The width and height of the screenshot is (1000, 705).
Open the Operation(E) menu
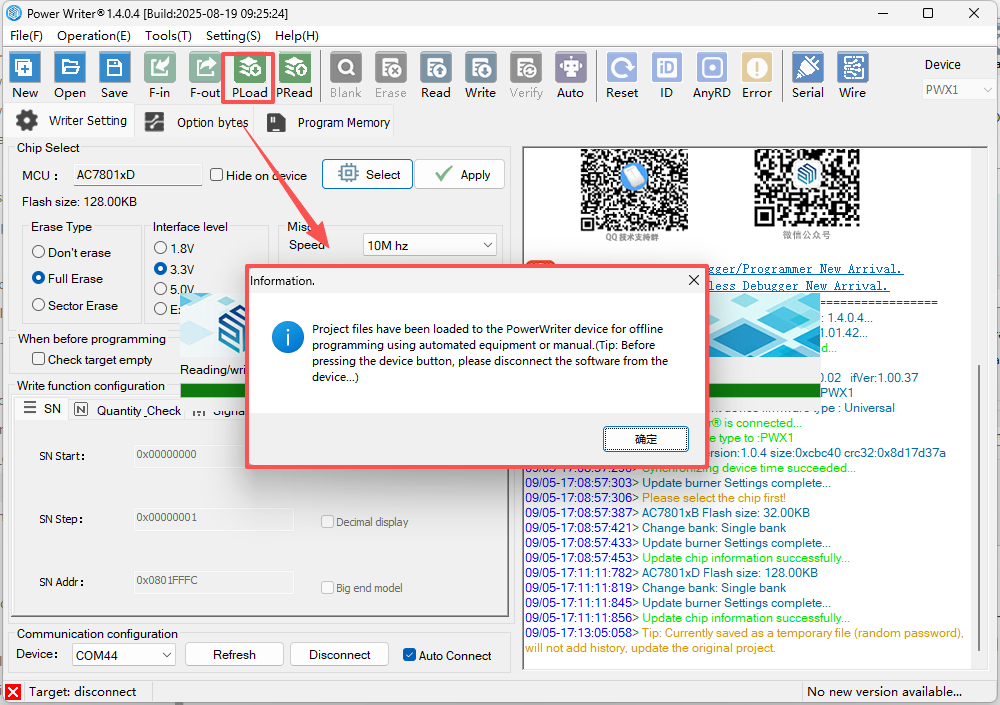pyautogui.click(x=94, y=36)
